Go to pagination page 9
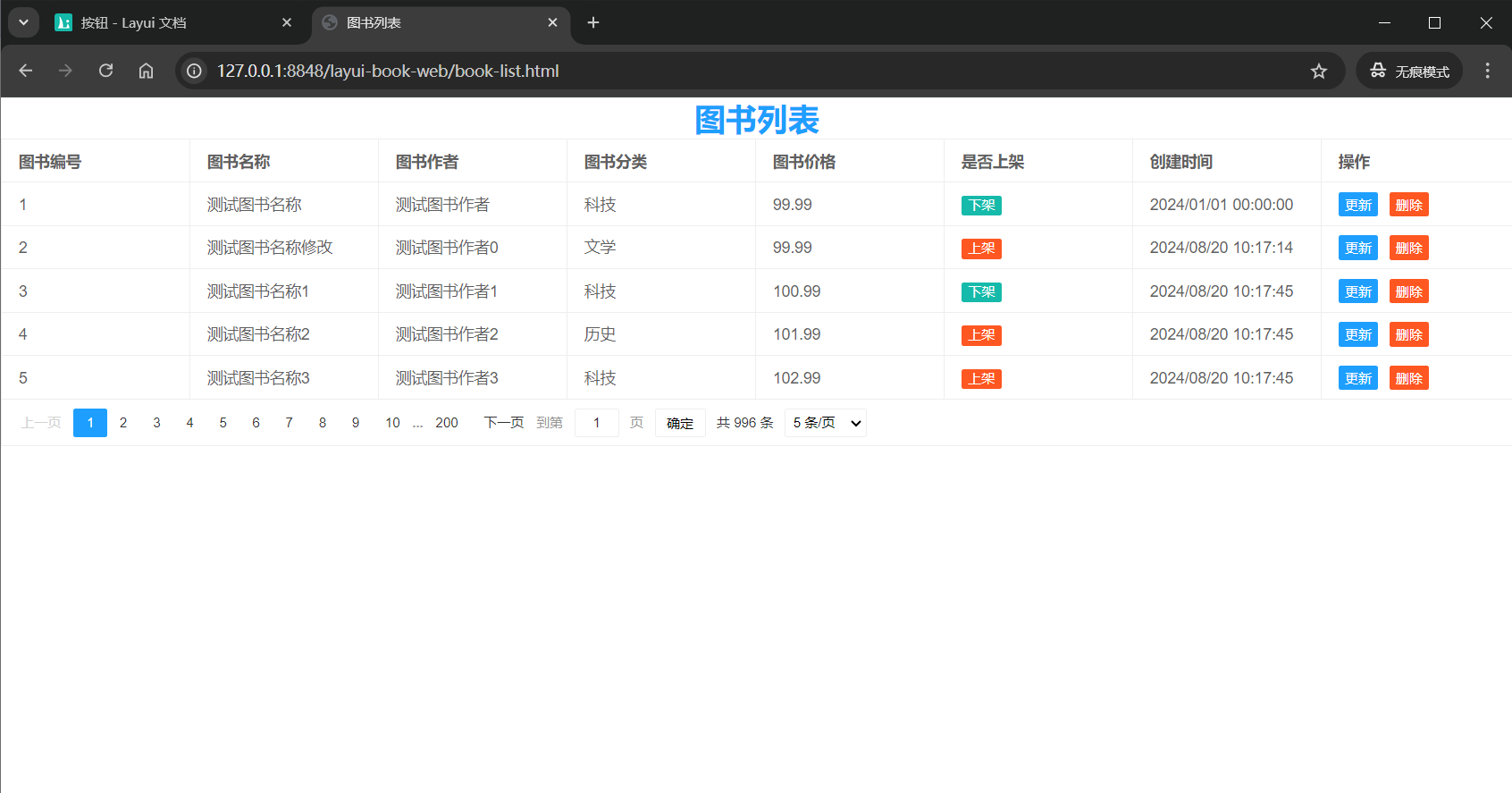This screenshot has width=1512, height=793. (356, 423)
